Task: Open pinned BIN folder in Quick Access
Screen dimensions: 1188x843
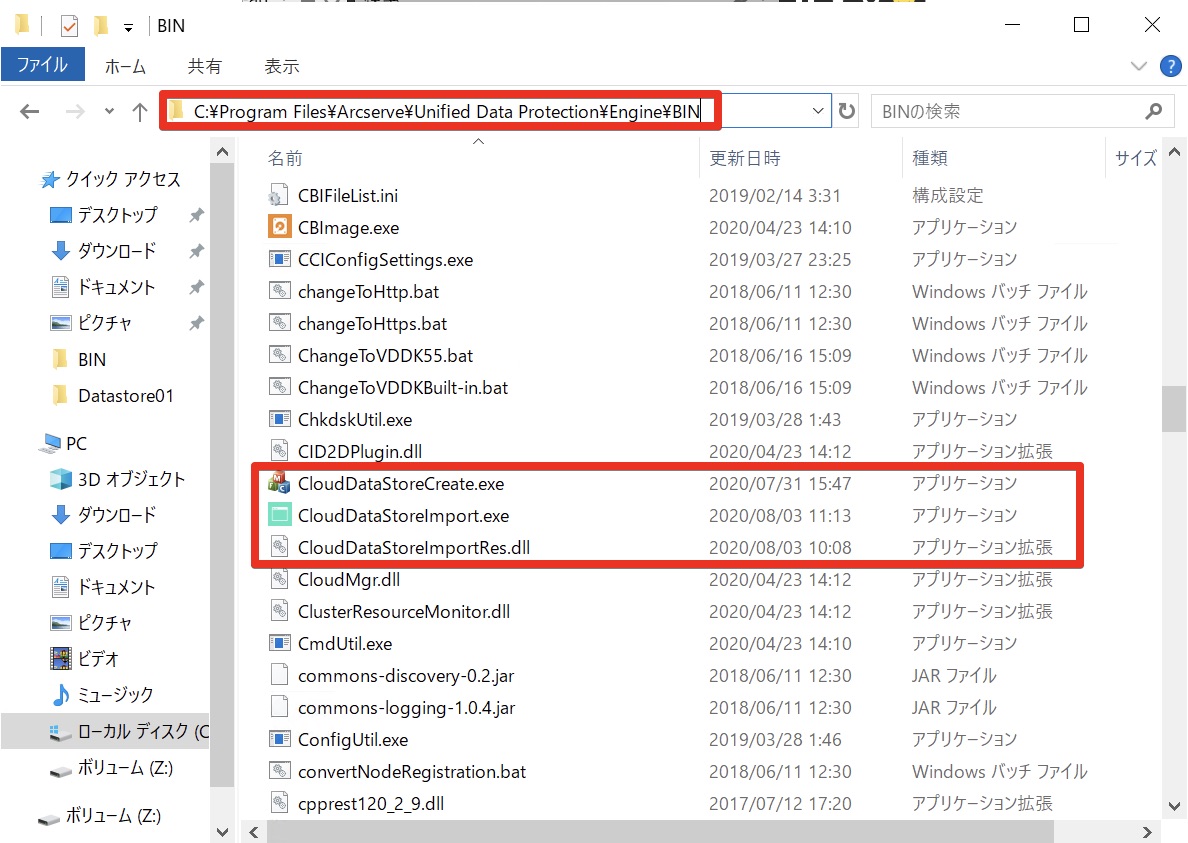Action: (x=78, y=360)
